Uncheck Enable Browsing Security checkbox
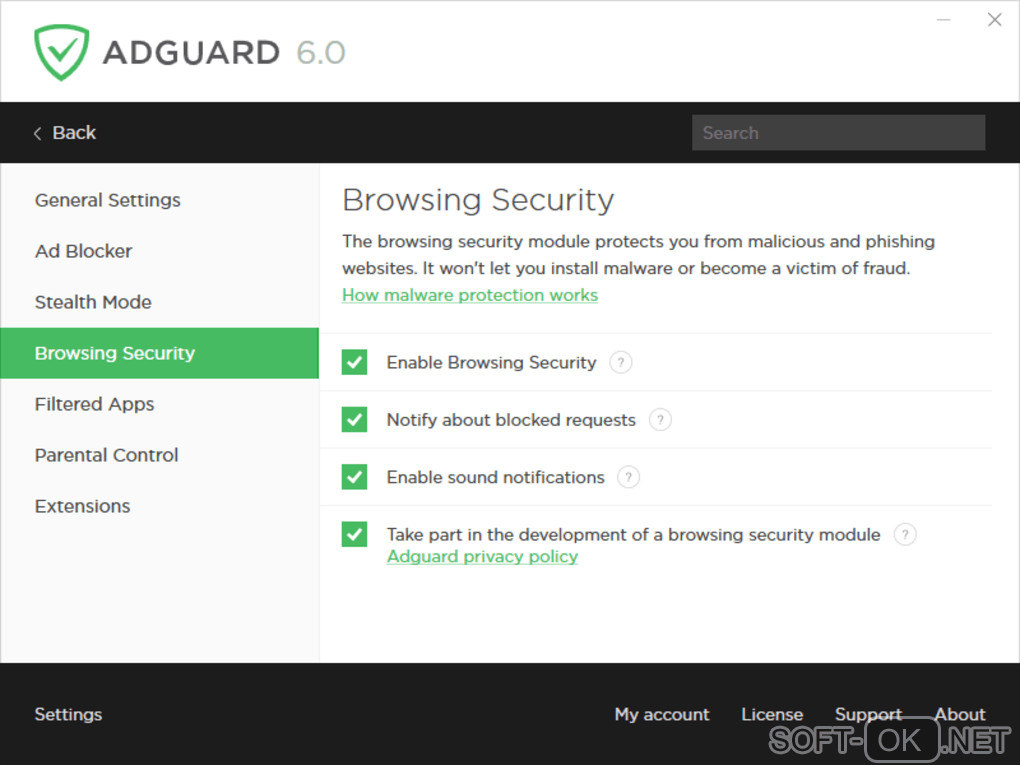1020x765 pixels. point(354,362)
